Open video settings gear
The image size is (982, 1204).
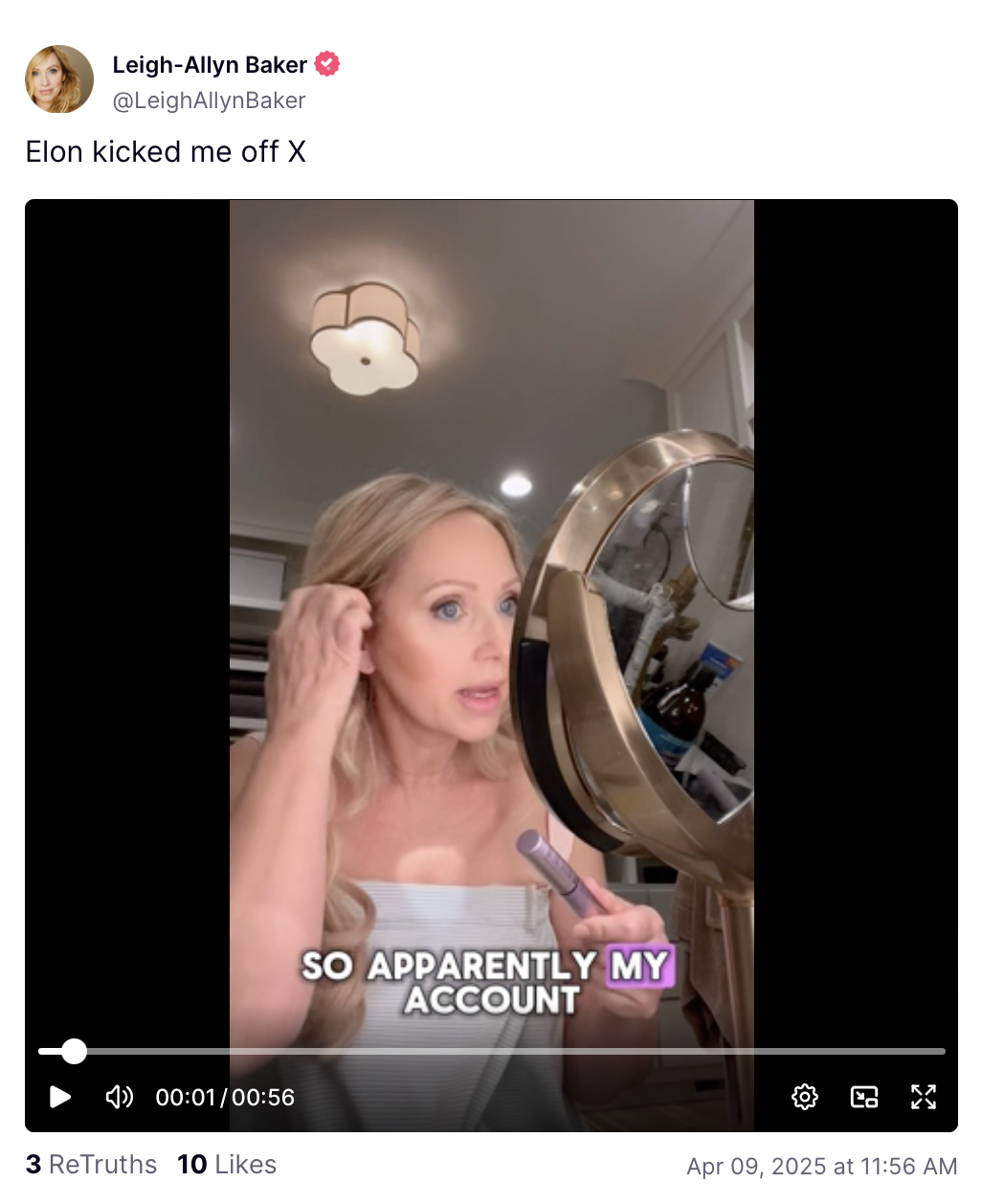pyautogui.click(x=805, y=1097)
